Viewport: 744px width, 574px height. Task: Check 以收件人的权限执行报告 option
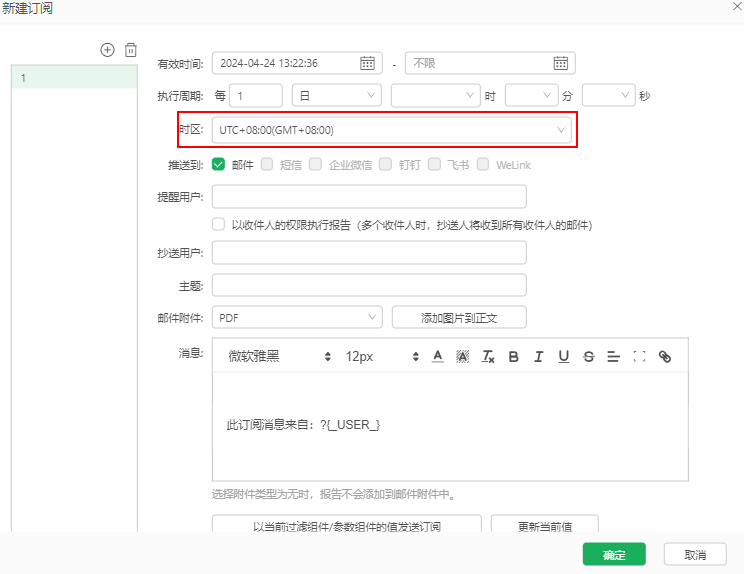click(x=218, y=225)
